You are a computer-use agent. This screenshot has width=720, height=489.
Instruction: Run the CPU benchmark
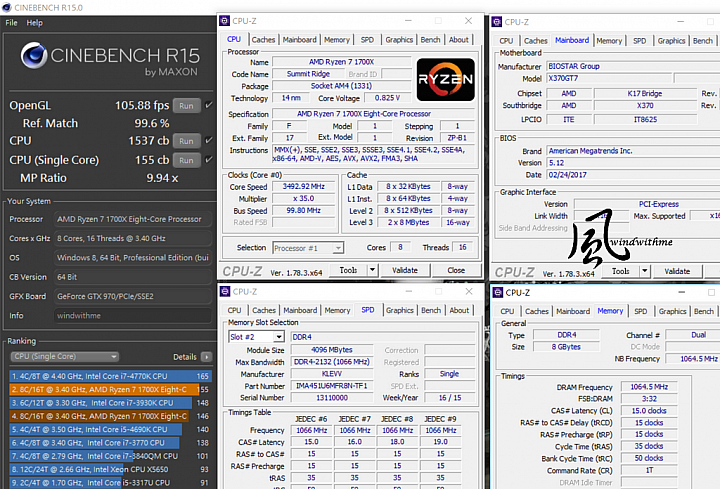(x=186, y=141)
